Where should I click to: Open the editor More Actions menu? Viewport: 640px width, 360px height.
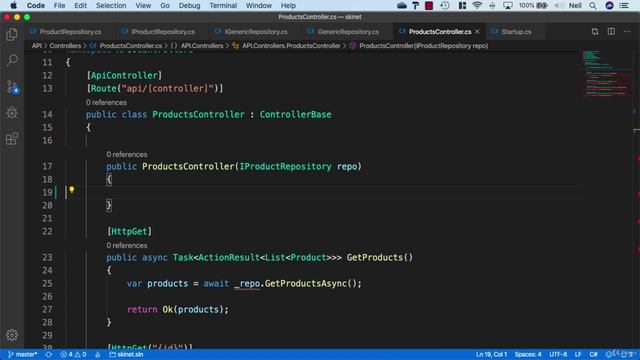pyautogui.click(x=627, y=31)
